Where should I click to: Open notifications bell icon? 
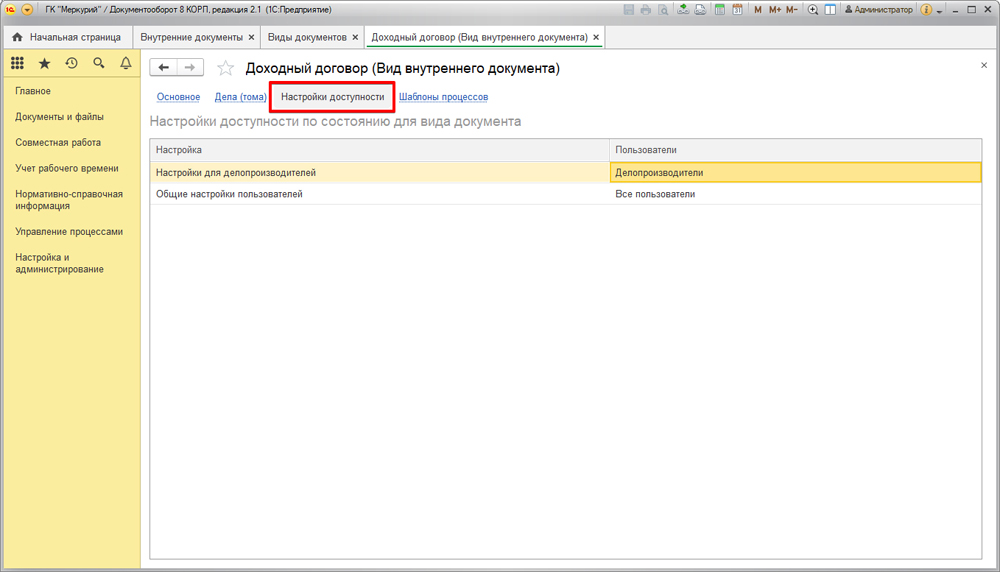coord(126,63)
